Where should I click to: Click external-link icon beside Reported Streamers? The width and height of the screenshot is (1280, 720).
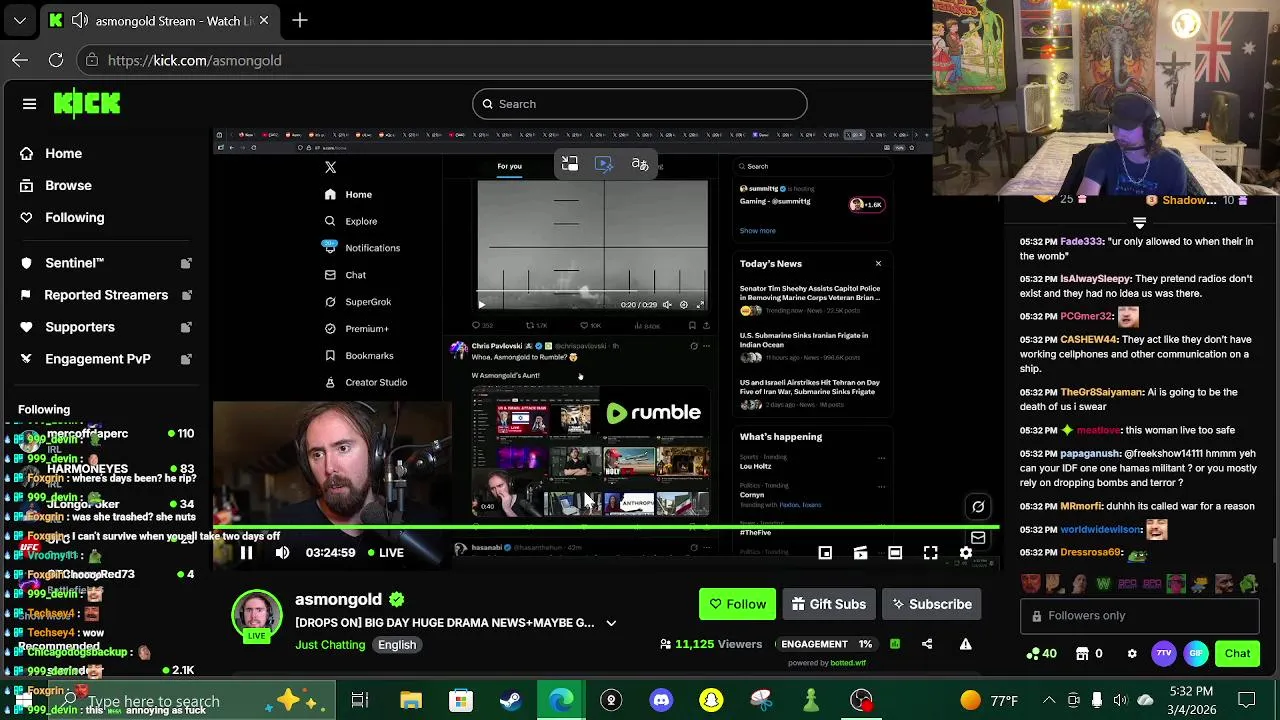coord(186,295)
